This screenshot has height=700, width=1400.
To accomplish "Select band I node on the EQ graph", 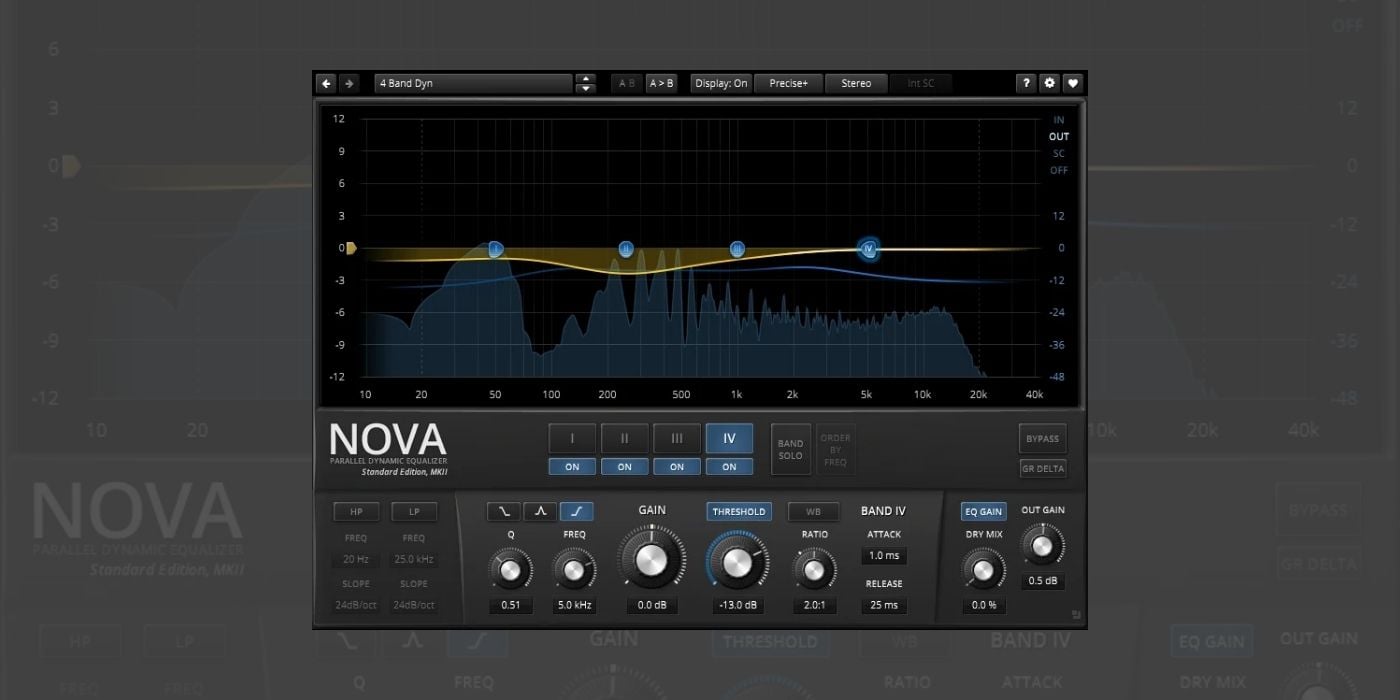I will [x=495, y=249].
